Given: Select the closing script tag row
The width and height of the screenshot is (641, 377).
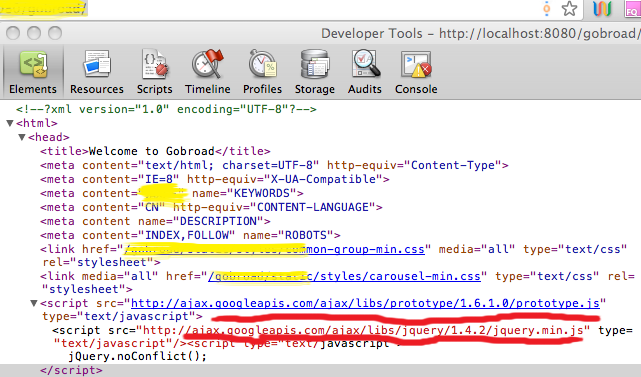Looking at the screenshot, I should coord(320,370).
